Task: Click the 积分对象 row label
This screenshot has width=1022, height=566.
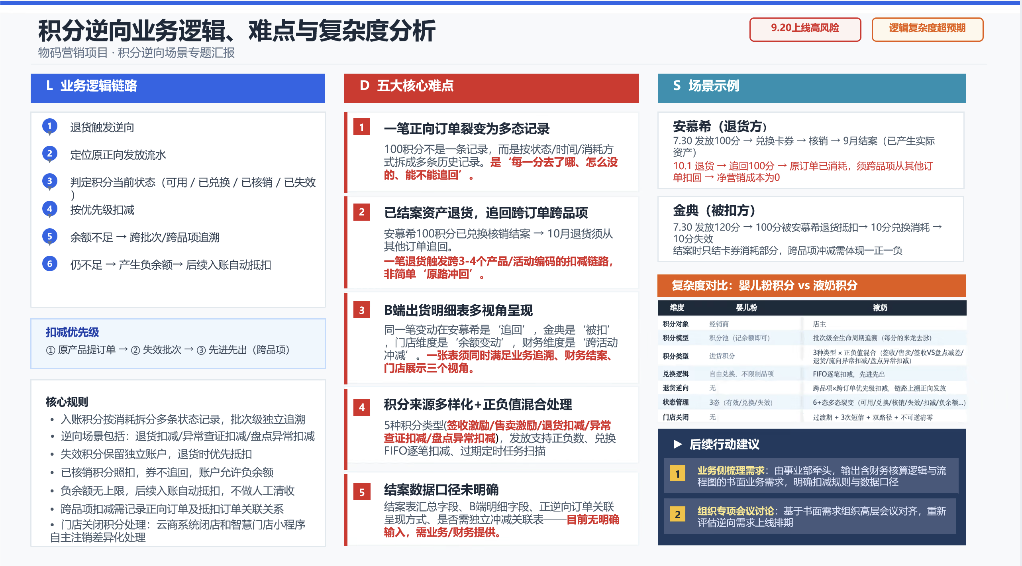Action: point(675,323)
